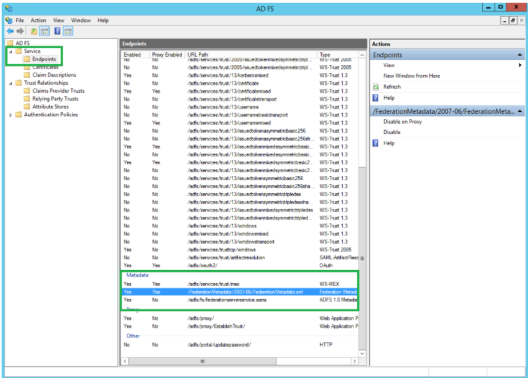Select Relying Party Trusts tree item
Image resolution: width=532 pixels, height=378 pixels.
click(55, 99)
